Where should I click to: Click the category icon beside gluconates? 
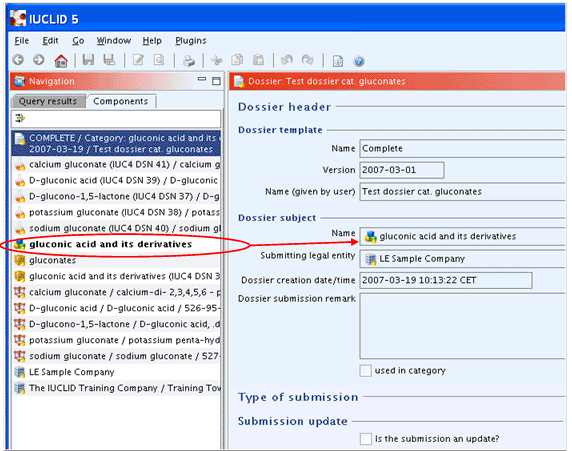[19, 261]
